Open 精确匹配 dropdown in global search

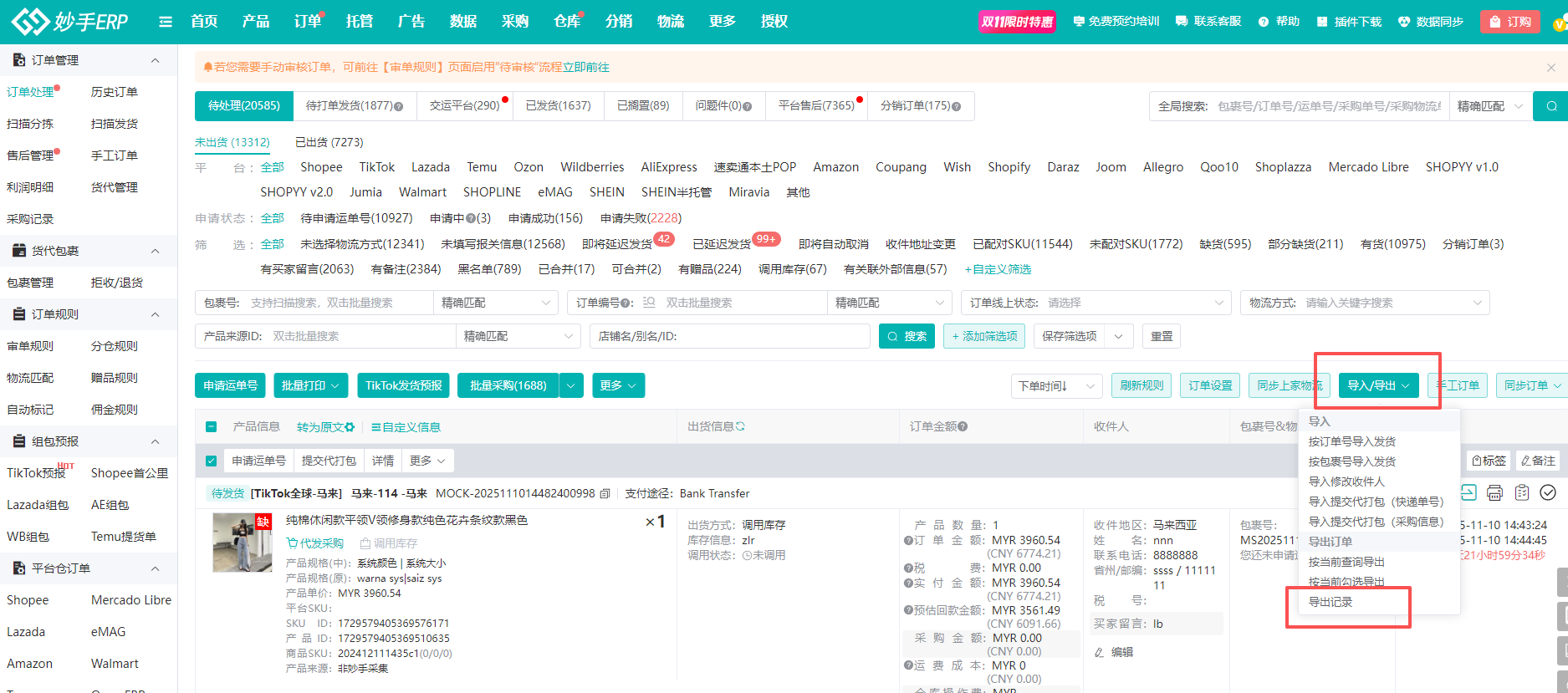pyautogui.click(x=1490, y=106)
